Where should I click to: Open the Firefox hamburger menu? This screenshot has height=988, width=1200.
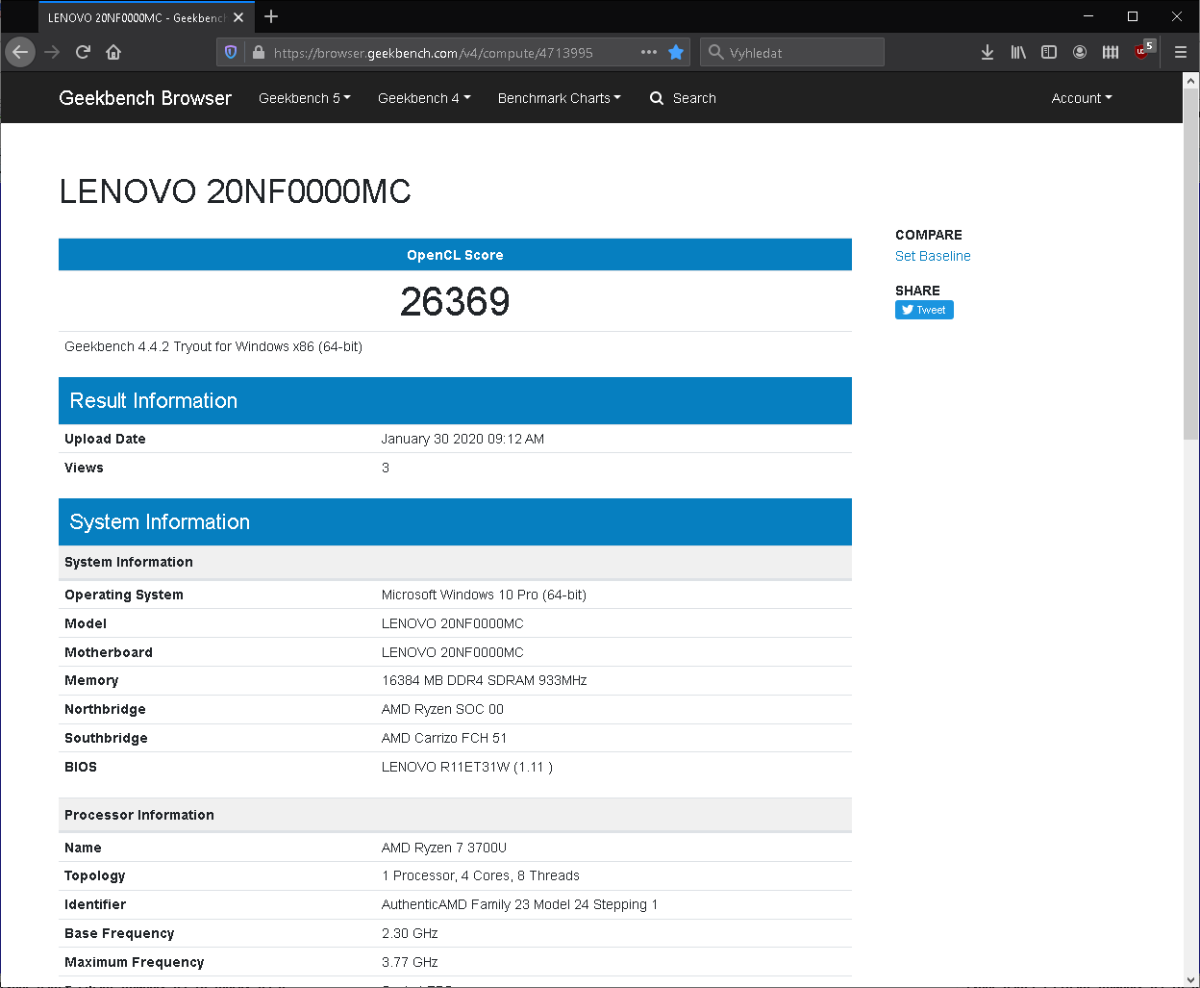tap(1180, 52)
